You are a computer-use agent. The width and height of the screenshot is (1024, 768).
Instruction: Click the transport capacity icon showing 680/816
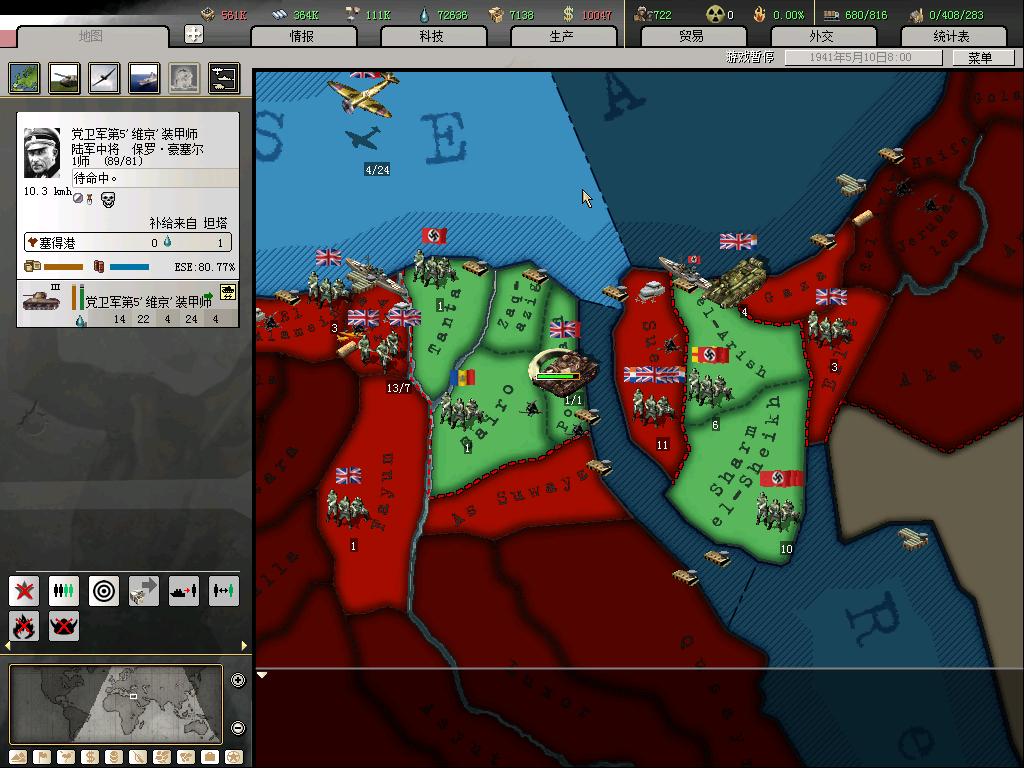(x=831, y=14)
